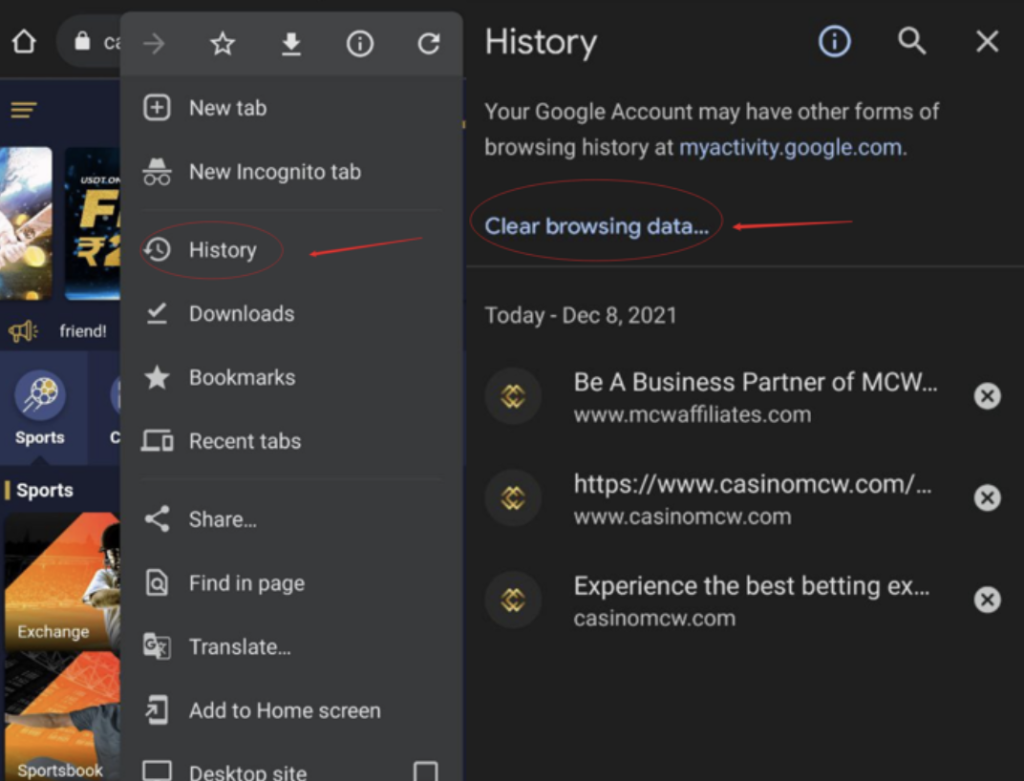The width and height of the screenshot is (1024, 781).
Task: Open a New tab from menu
Action: [x=227, y=108]
